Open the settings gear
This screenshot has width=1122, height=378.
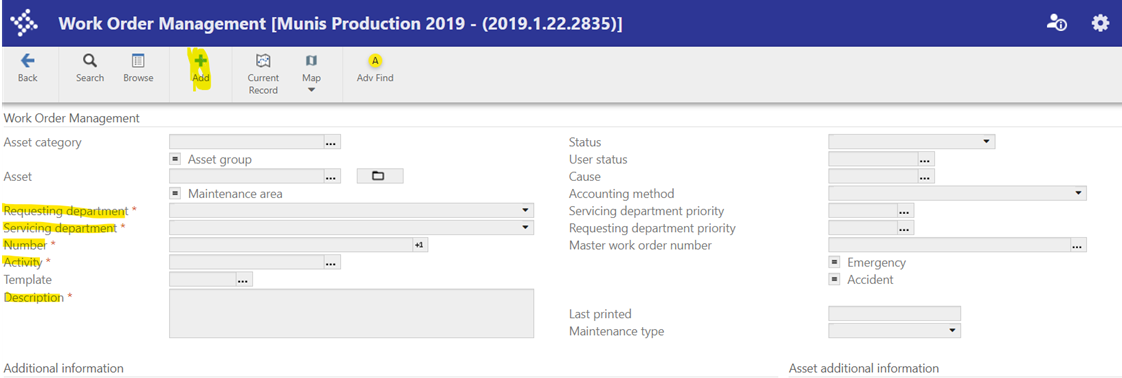pyautogui.click(x=1100, y=23)
